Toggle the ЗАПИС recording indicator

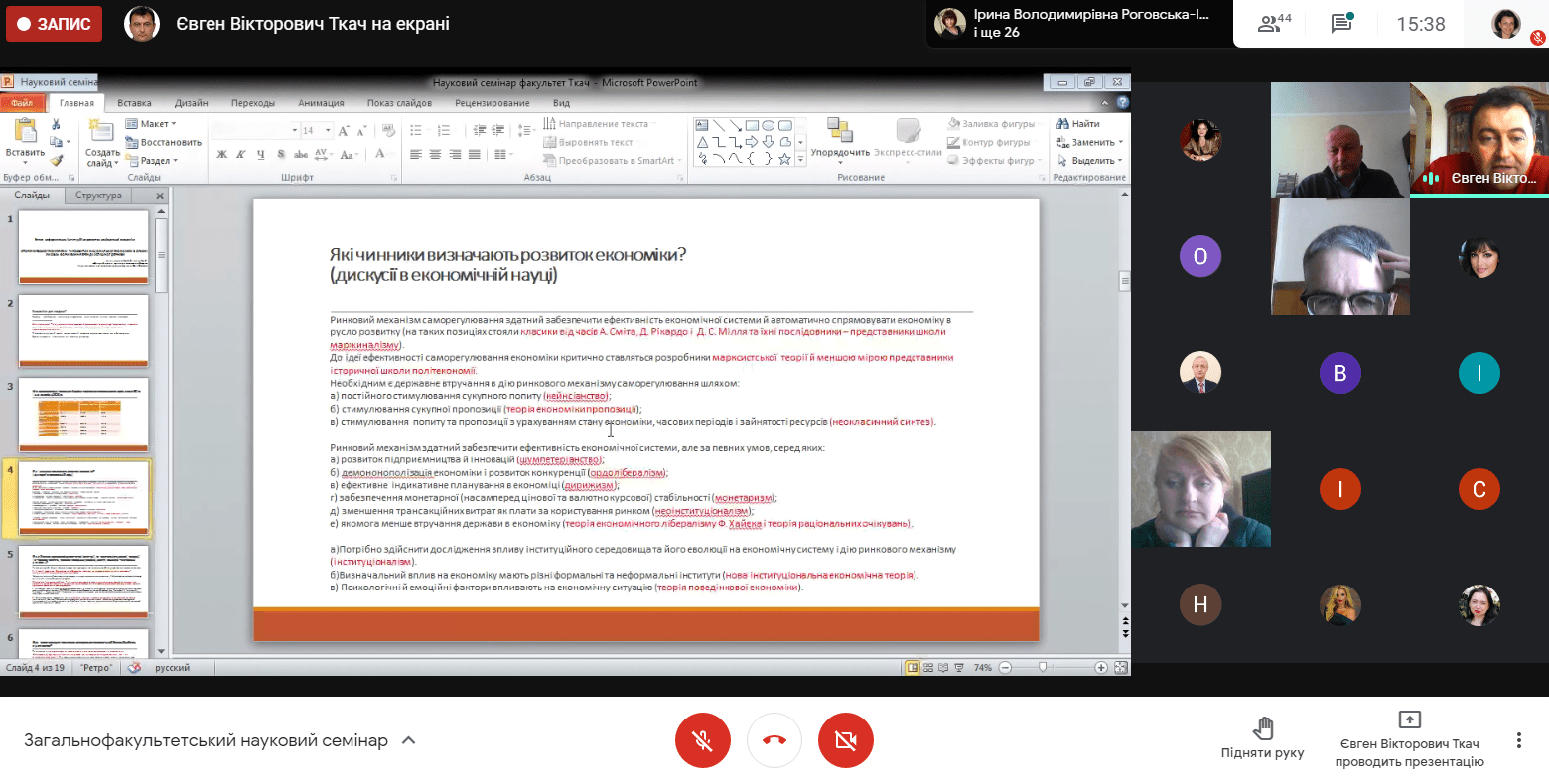tap(54, 24)
